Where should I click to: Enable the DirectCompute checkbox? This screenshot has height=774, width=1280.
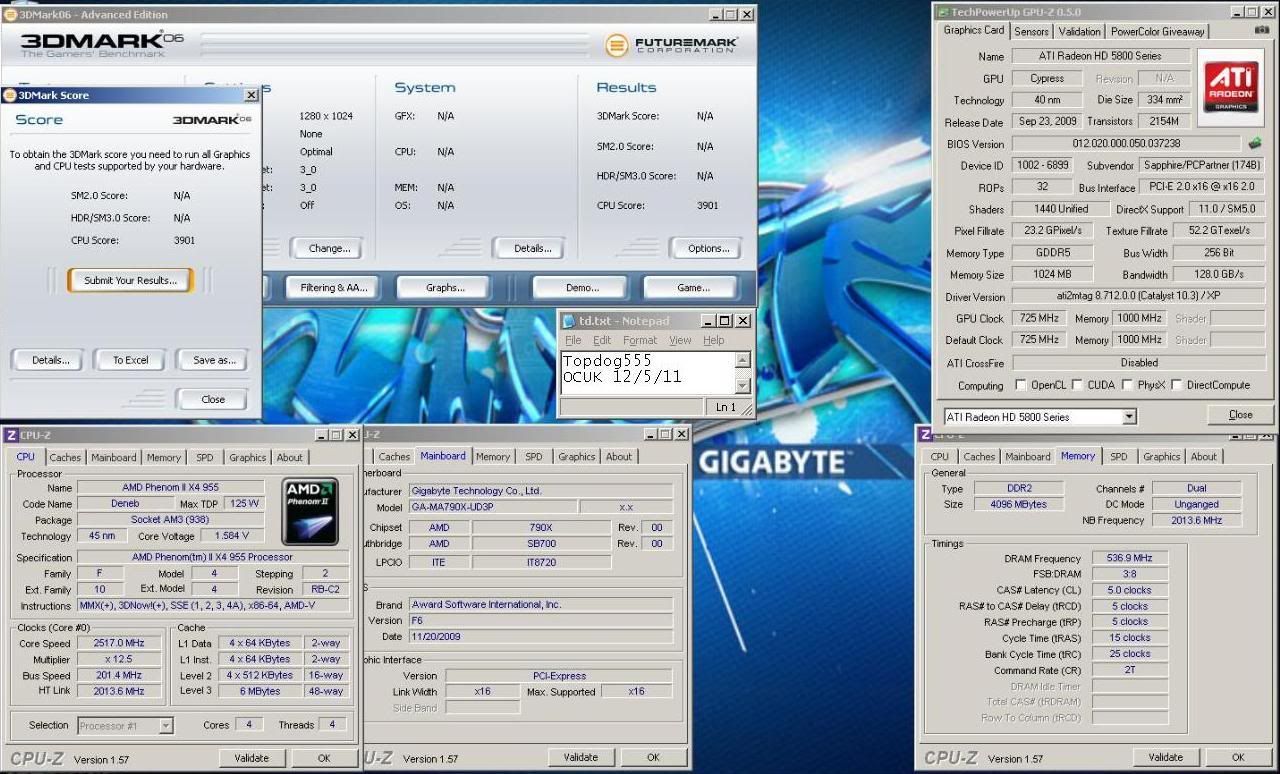[1177, 385]
